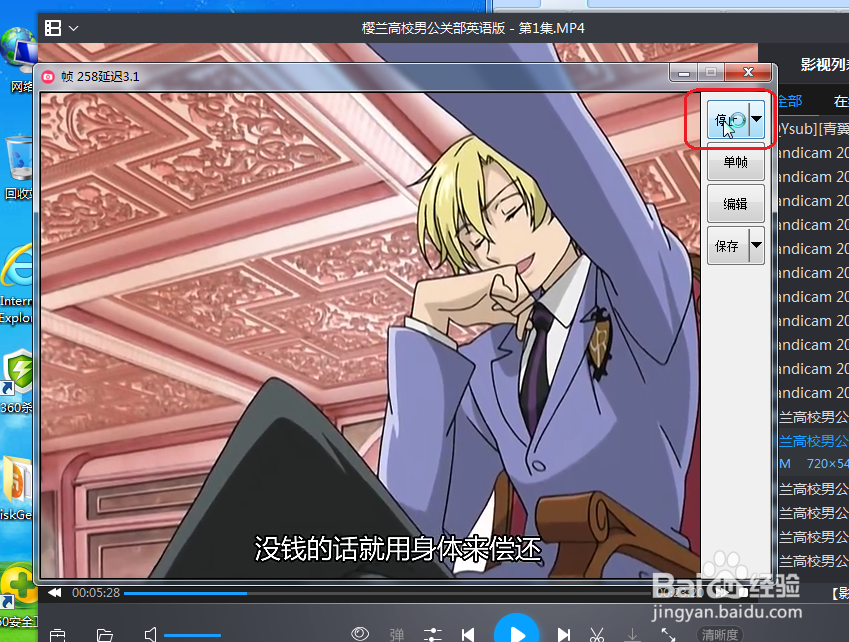
Task: Click the fast-forward icon at progress bar end
Action: pos(722,593)
